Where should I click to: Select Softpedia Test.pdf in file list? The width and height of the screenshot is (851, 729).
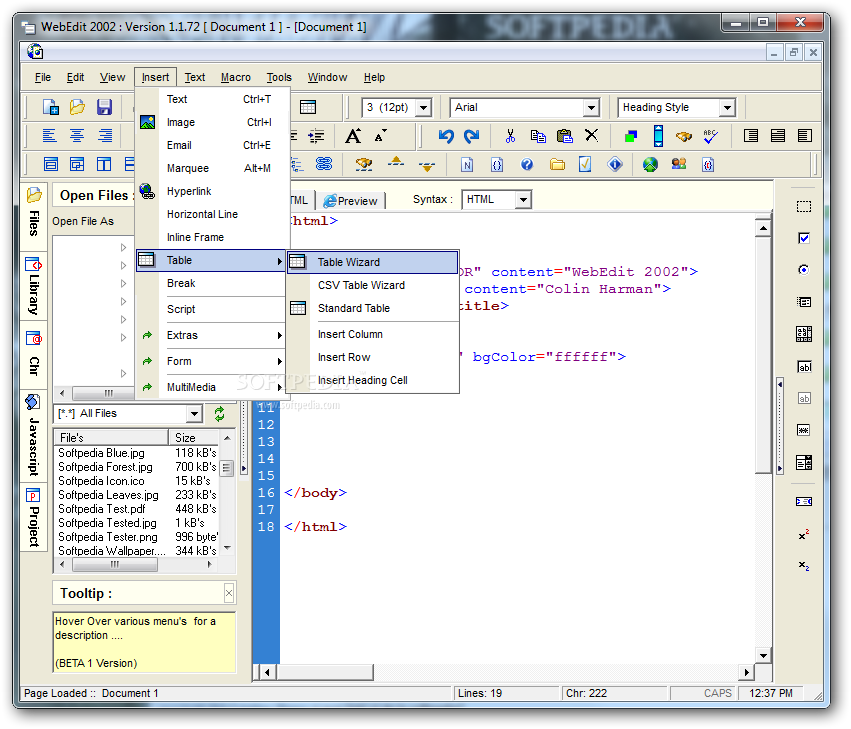pos(102,509)
